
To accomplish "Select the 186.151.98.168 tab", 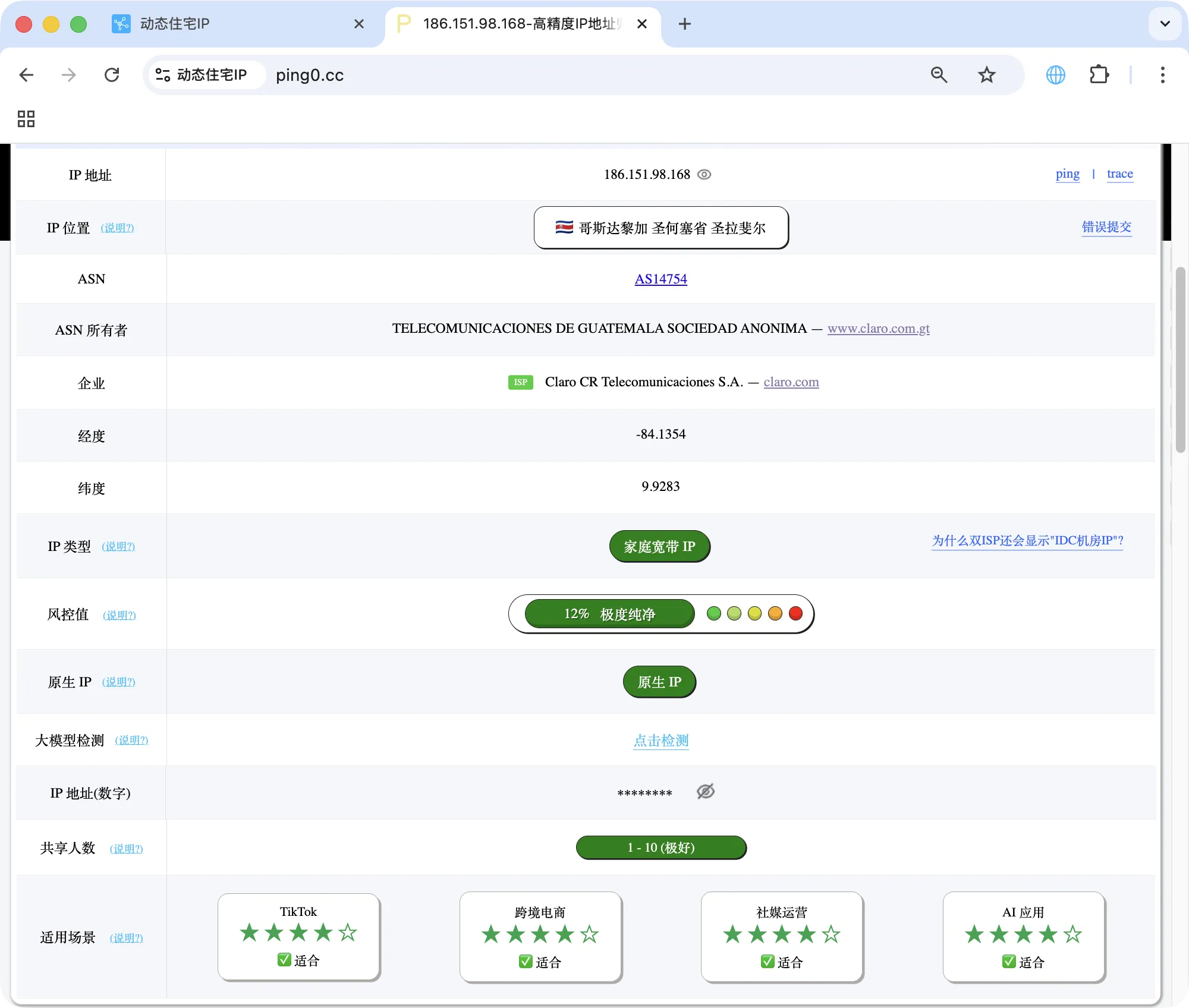I will click(522, 24).
